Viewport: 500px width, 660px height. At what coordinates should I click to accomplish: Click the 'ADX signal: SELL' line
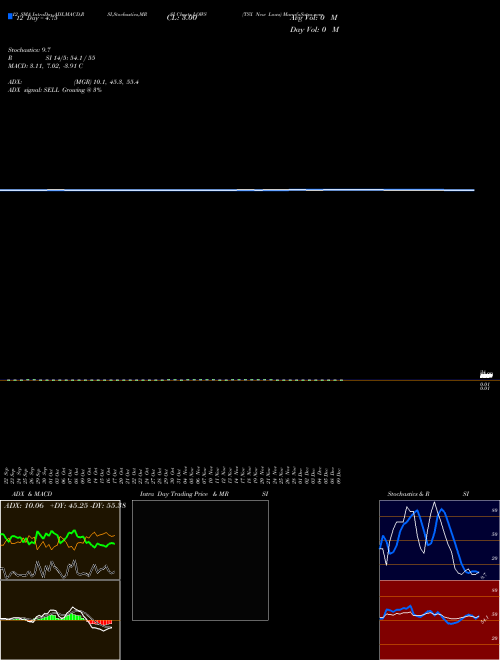pyautogui.click(x=55, y=90)
